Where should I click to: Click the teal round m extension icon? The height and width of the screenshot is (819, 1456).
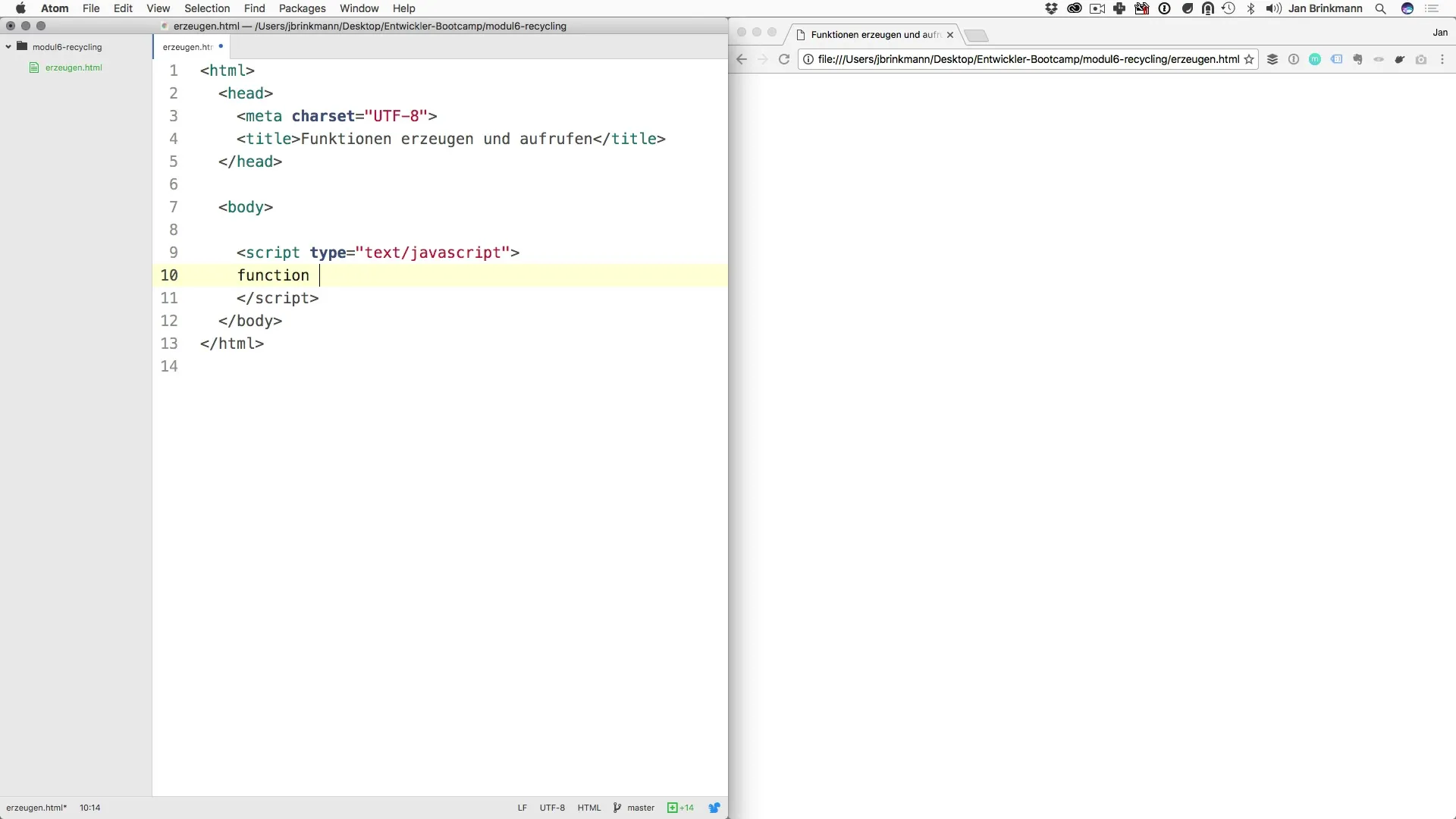coord(1315,59)
